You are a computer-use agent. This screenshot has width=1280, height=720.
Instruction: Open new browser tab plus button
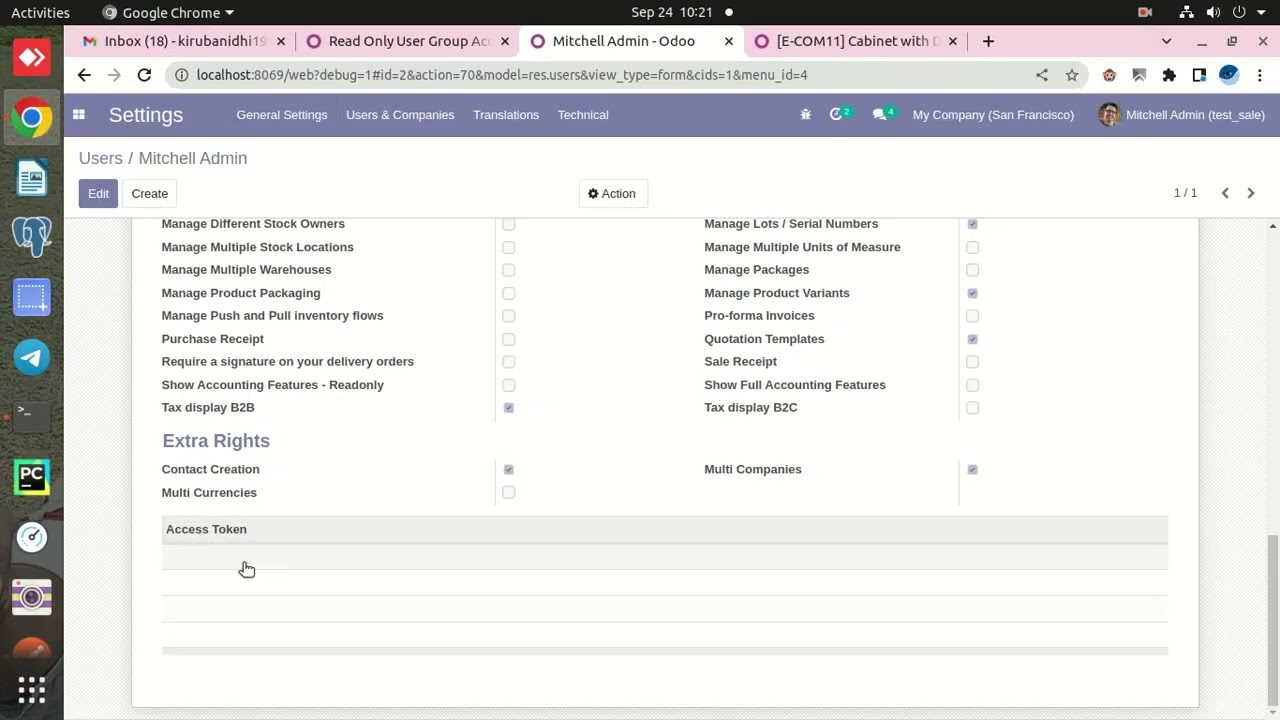[x=988, y=41]
